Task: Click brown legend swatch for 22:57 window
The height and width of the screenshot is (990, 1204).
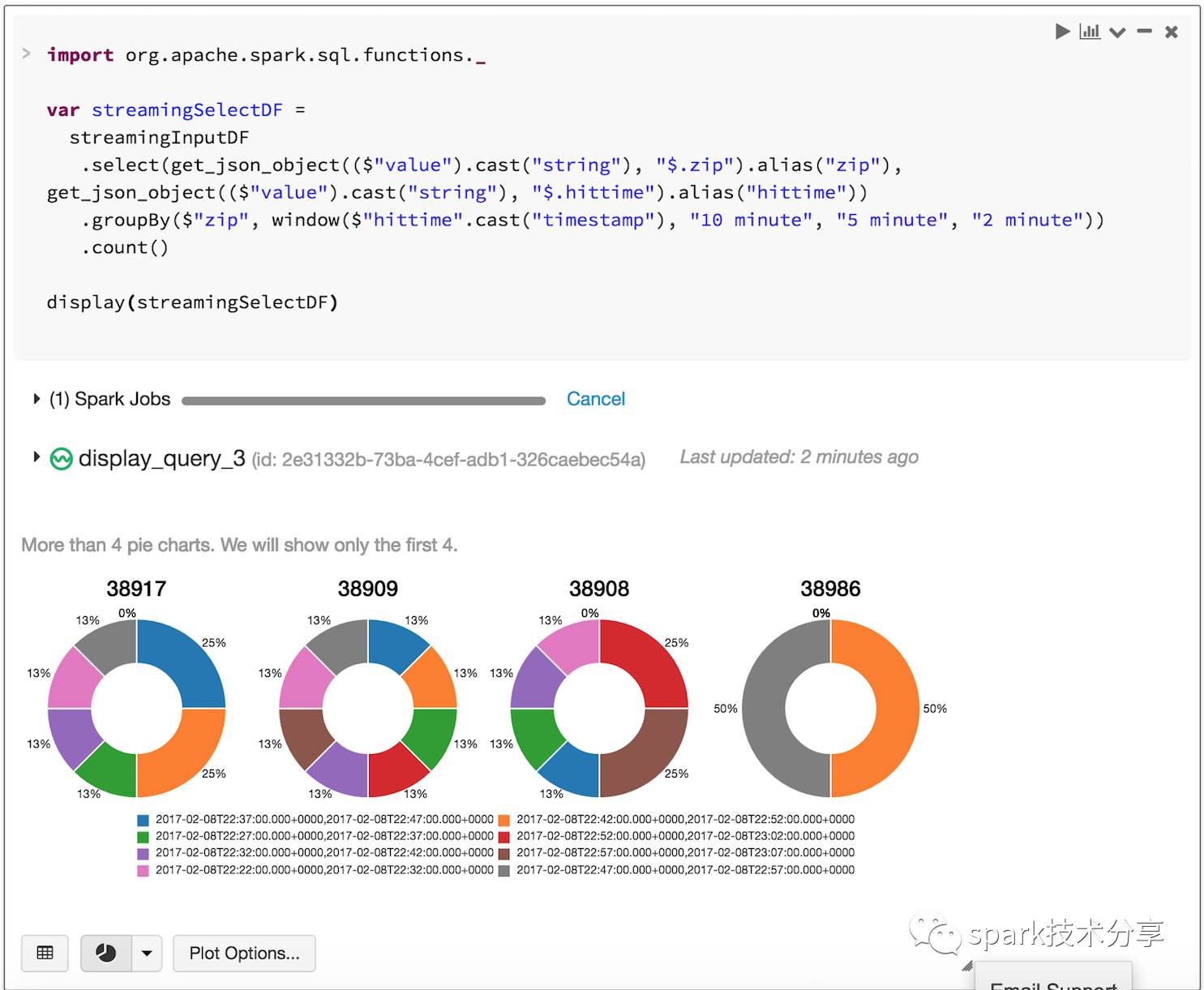Action: [504, 854]
